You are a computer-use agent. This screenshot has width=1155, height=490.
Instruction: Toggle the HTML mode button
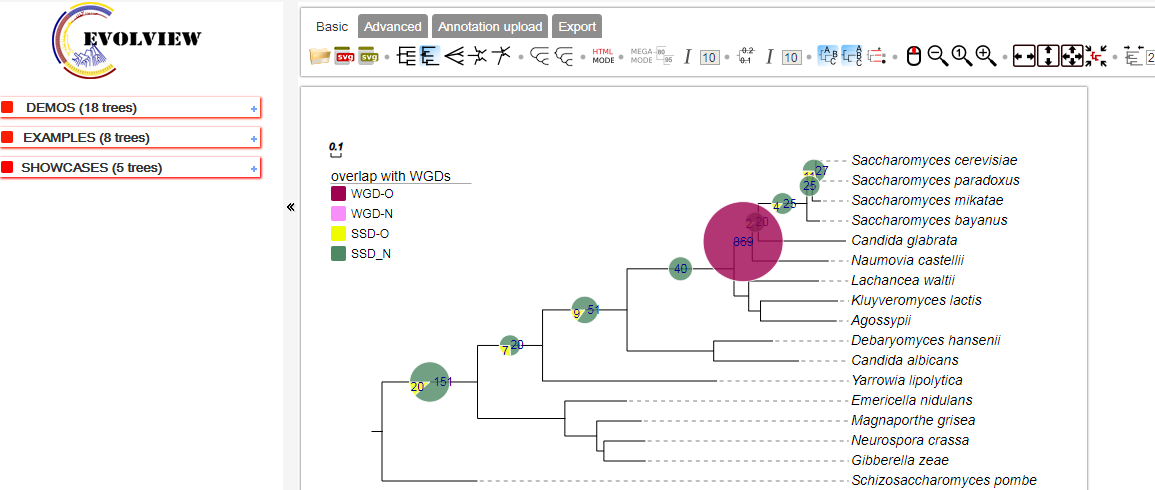pos(603,56)
